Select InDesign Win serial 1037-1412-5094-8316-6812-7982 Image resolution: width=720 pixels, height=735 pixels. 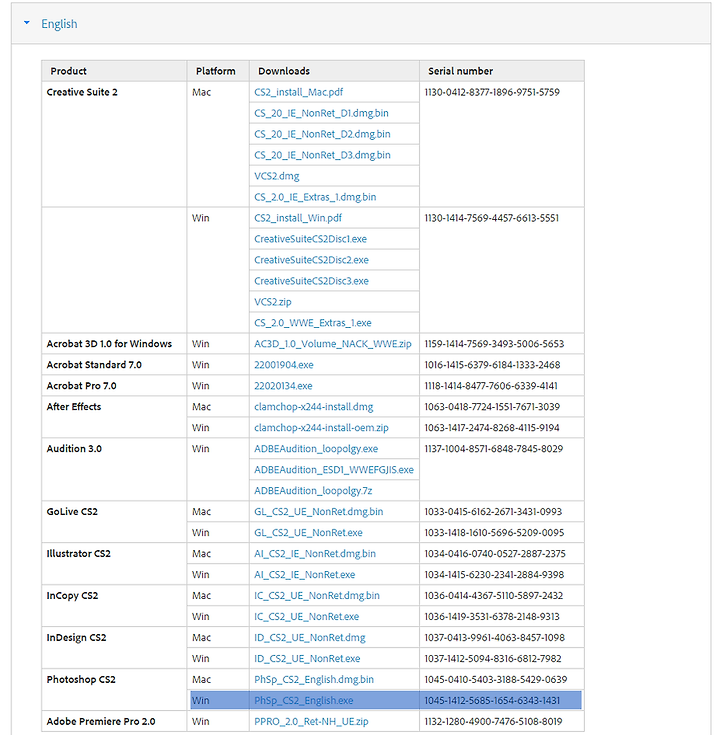point(493,659)
